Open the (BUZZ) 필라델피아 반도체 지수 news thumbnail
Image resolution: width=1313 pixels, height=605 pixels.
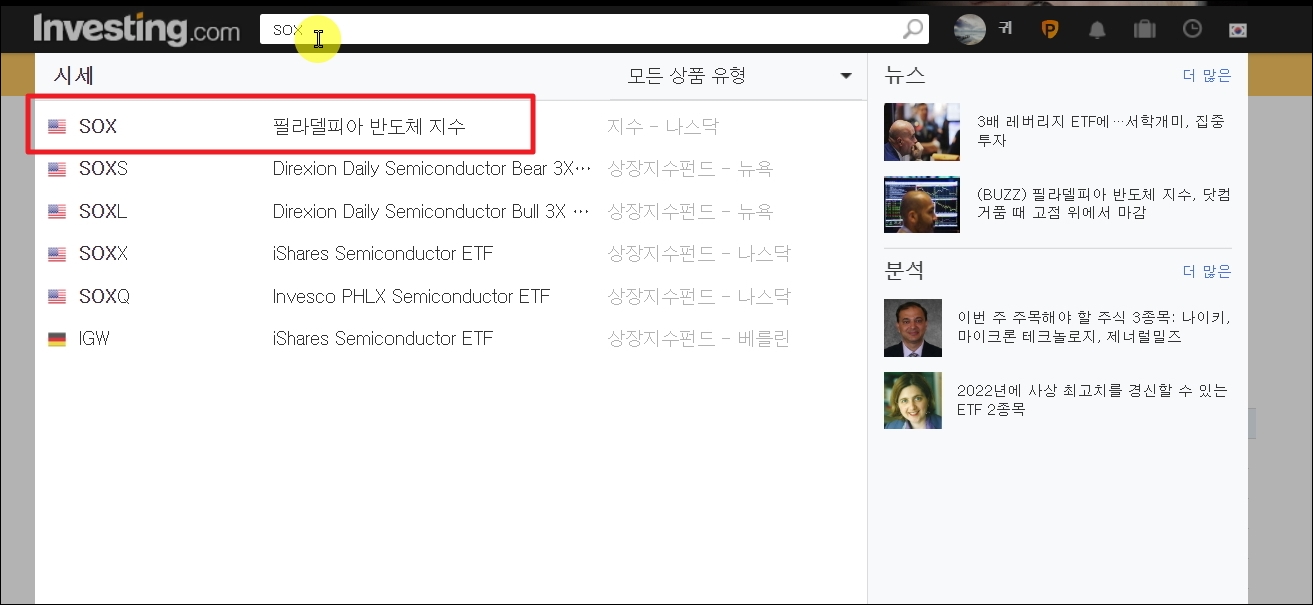(922, 205)
